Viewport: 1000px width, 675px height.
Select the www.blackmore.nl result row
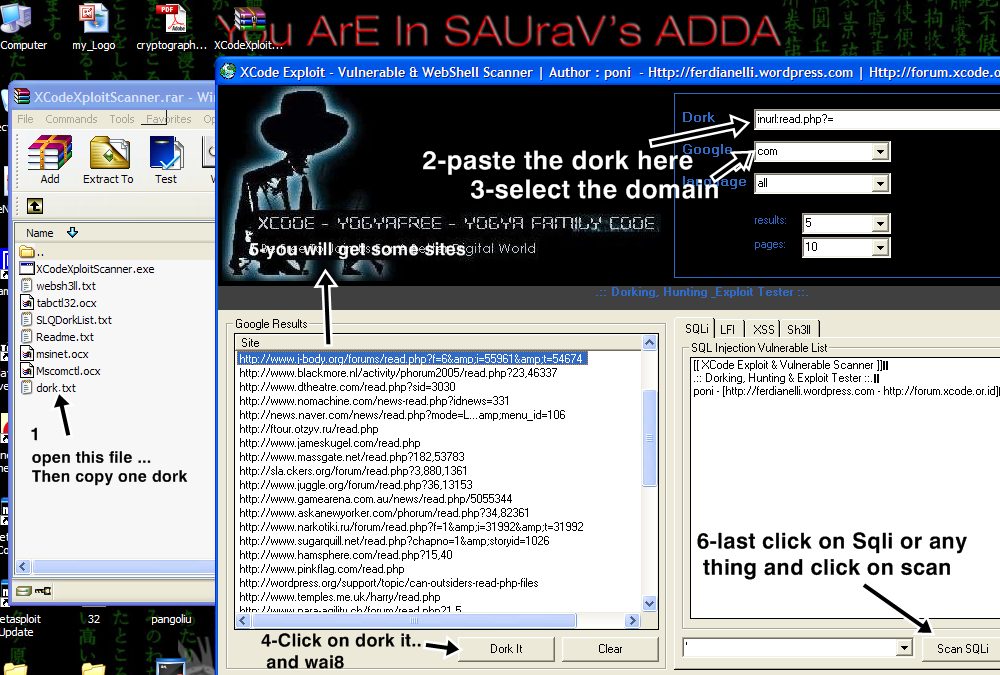tap(398, 373)
